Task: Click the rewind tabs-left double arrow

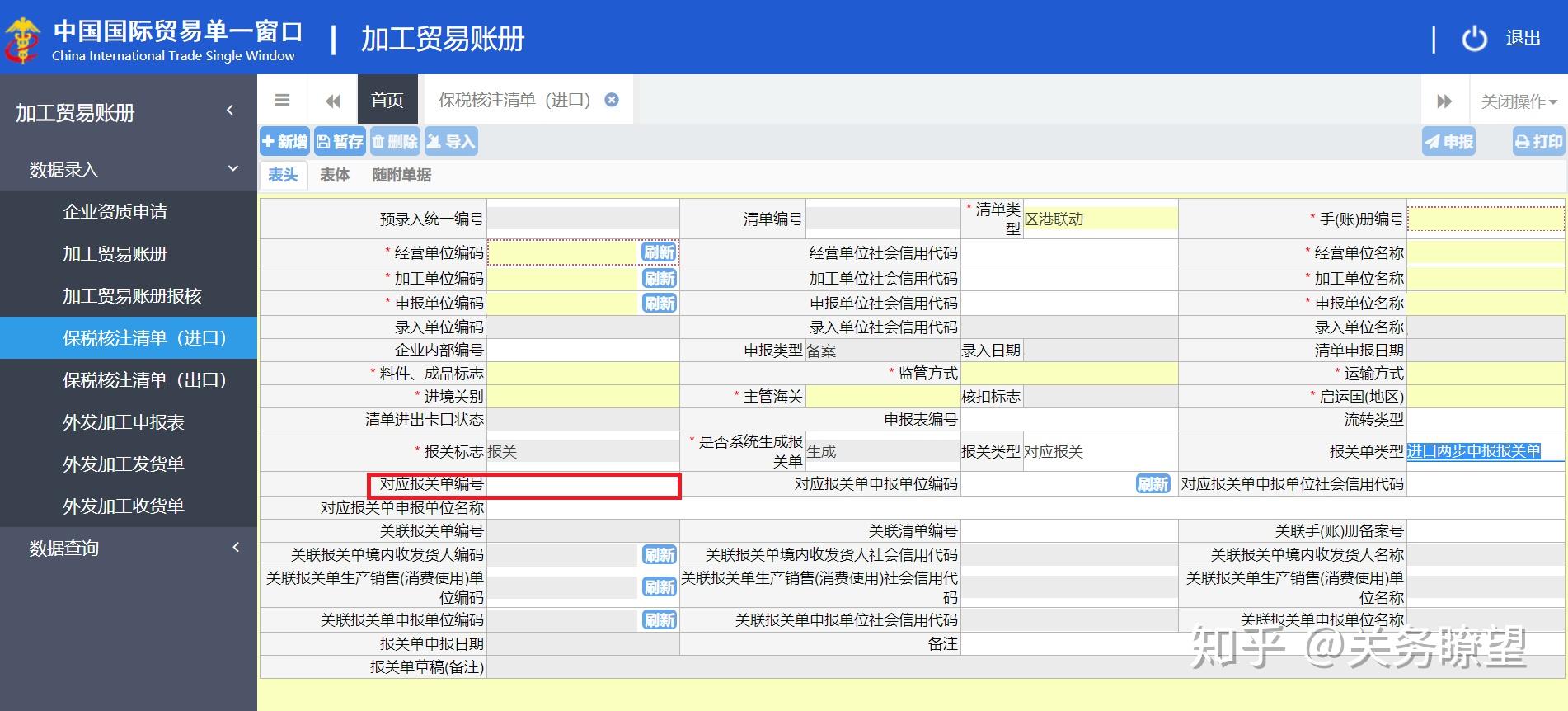Action: pyautogui.click(x=333, y=101)
